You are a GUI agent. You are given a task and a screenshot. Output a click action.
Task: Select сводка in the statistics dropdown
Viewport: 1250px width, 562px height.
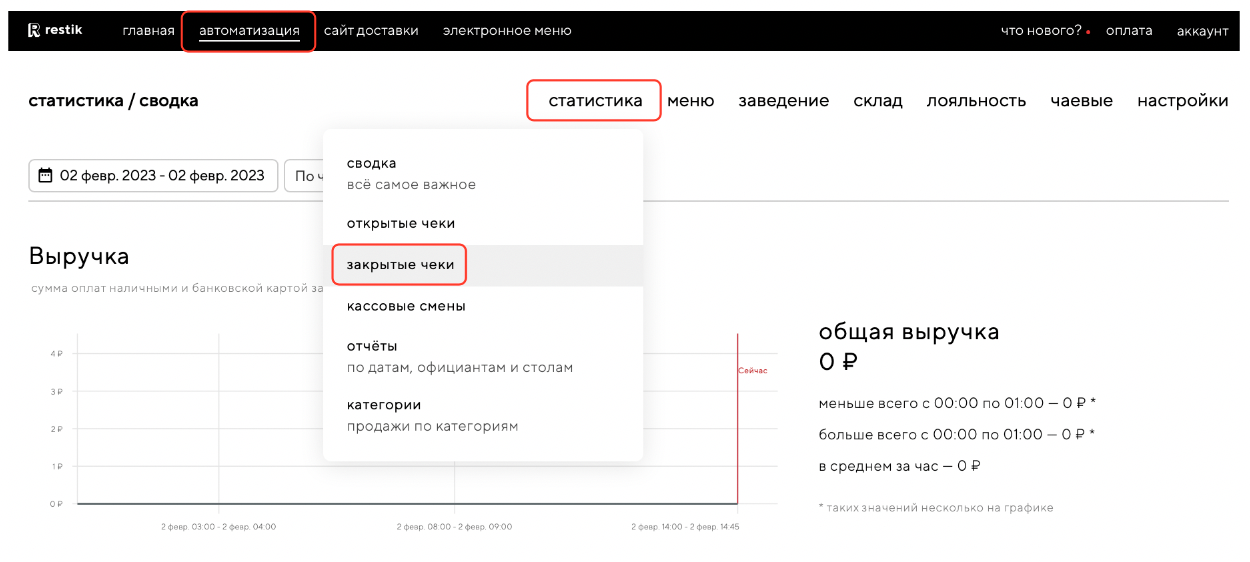point(372,163)
